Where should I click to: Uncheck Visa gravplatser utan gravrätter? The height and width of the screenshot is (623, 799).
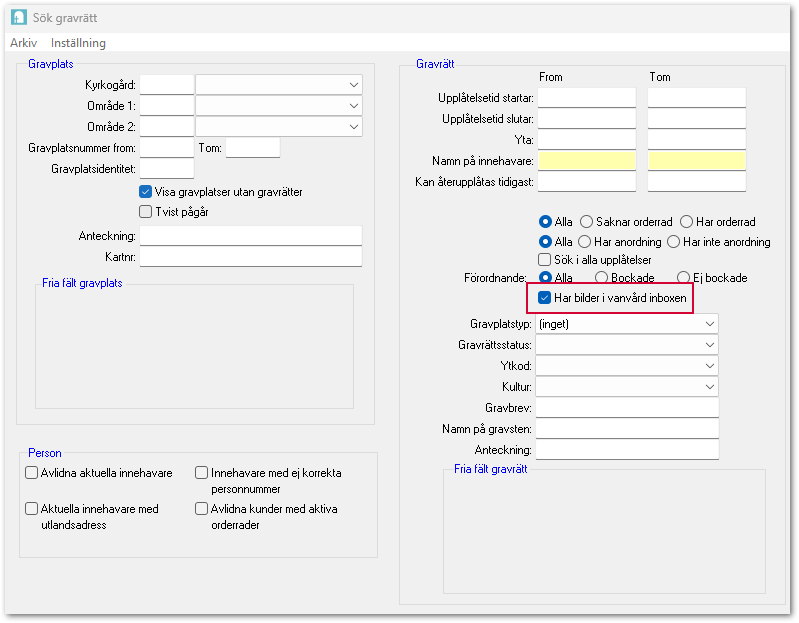(146, 192)
